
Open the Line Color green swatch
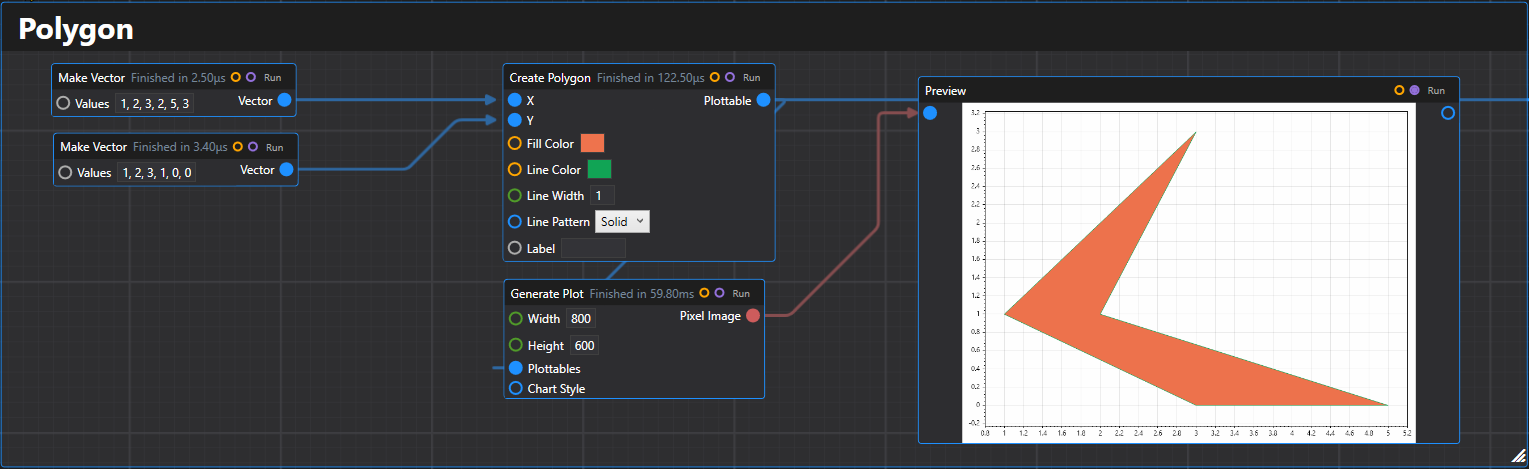[599, 169]
